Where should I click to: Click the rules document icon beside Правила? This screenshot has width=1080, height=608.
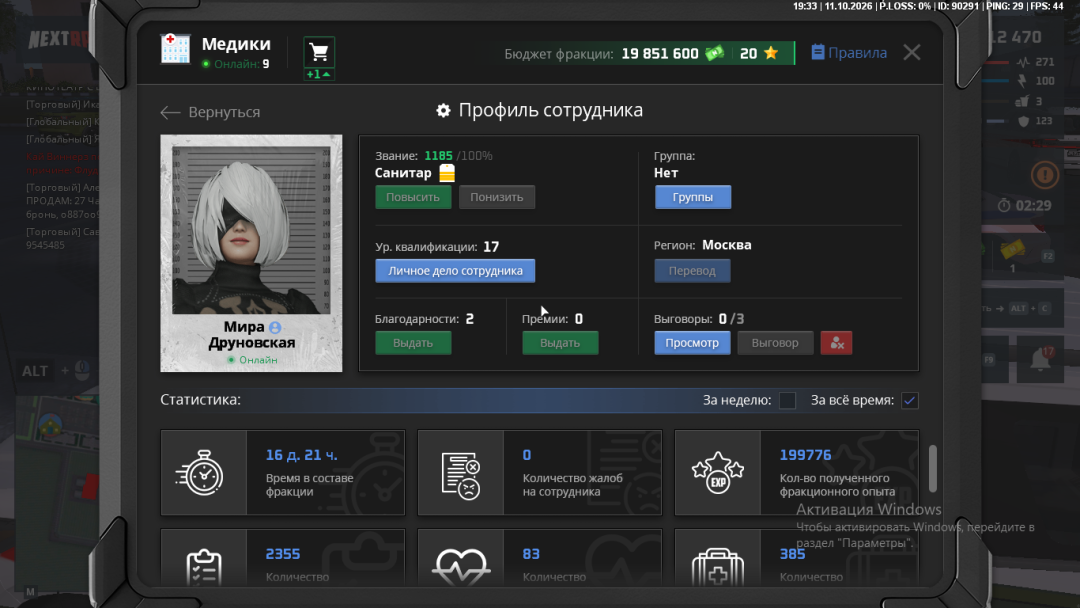[x=818, y=52]
